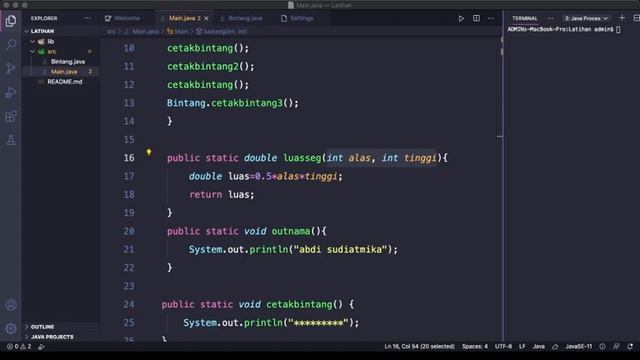Change encoding via UTF-8 status item
This screenshot has height=360, width=640.
click(503, 347)
